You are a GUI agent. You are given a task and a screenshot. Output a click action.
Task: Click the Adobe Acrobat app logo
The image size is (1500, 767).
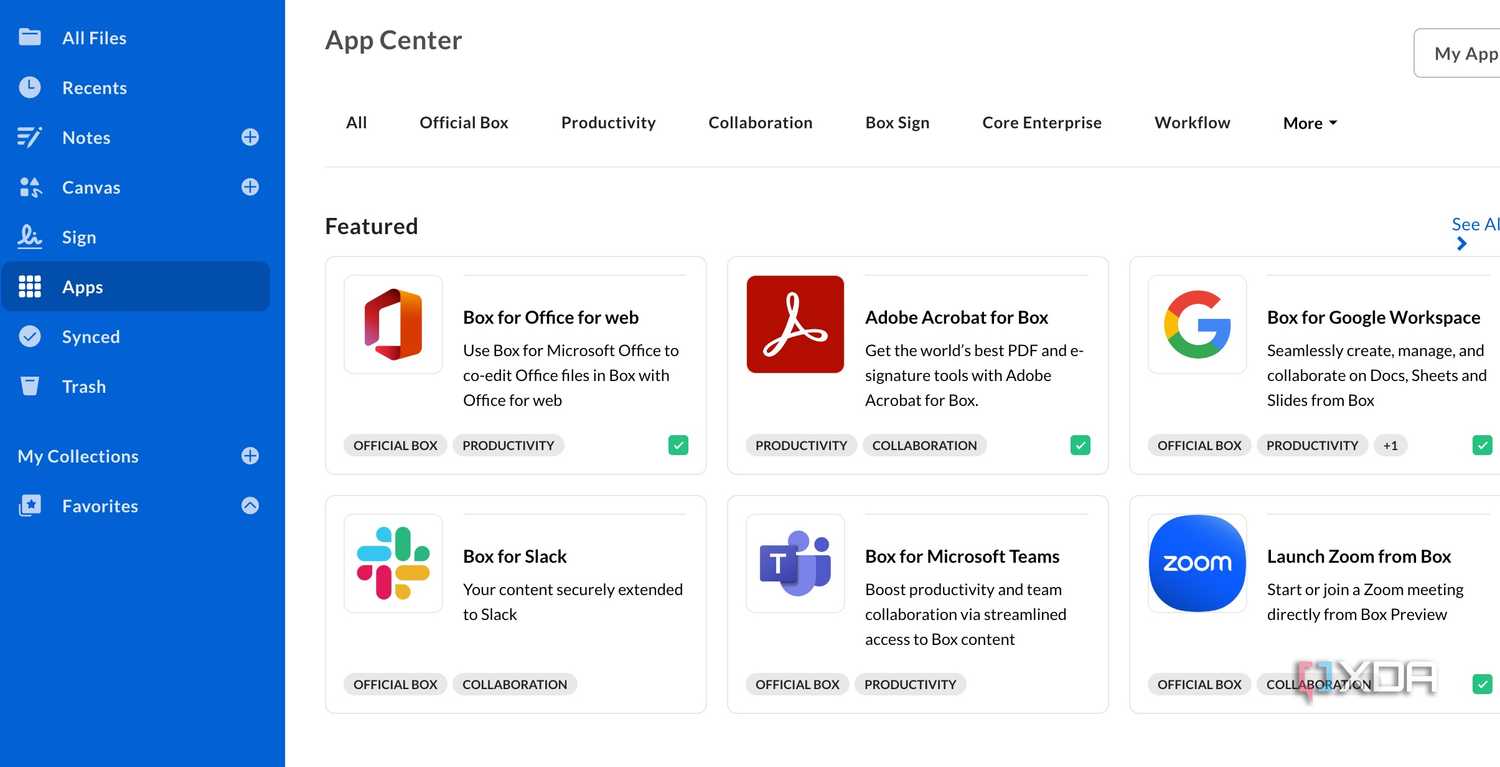(x=795, y=324)
